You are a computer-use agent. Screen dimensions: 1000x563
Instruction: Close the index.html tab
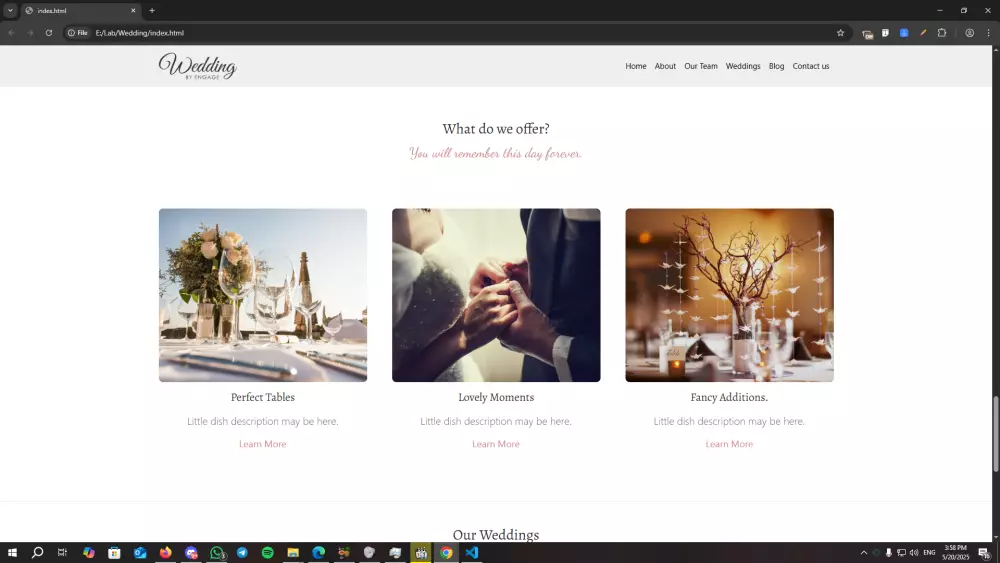[133, 11]
